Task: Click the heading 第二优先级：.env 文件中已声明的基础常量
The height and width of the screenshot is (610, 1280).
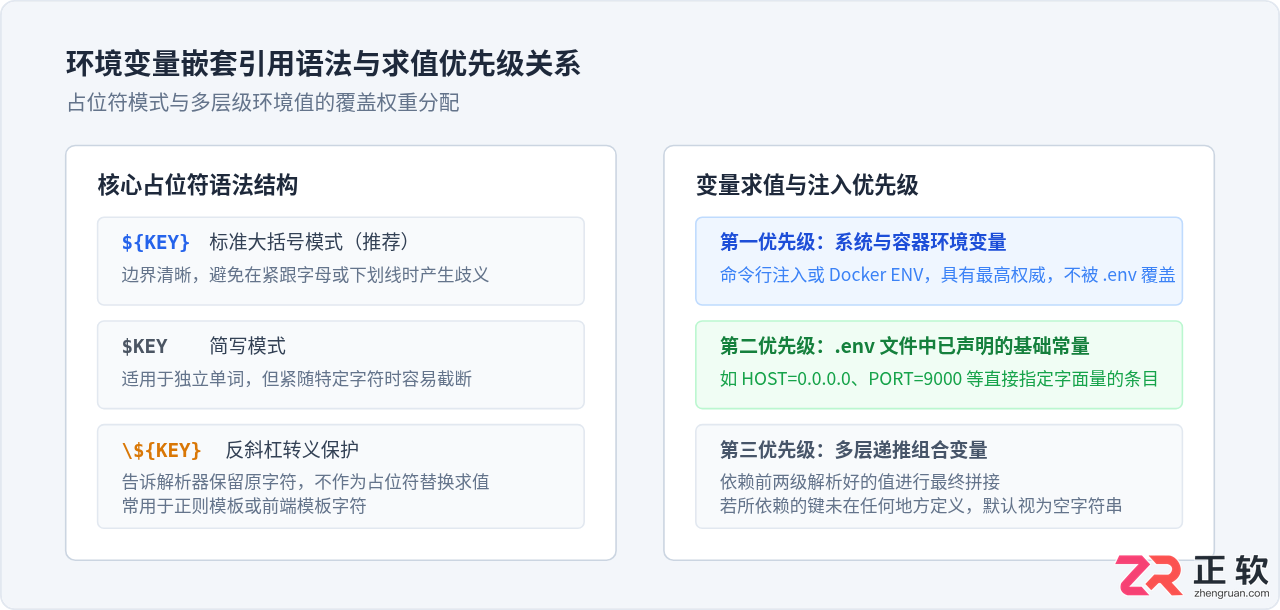Action: [x=905, y=346]
